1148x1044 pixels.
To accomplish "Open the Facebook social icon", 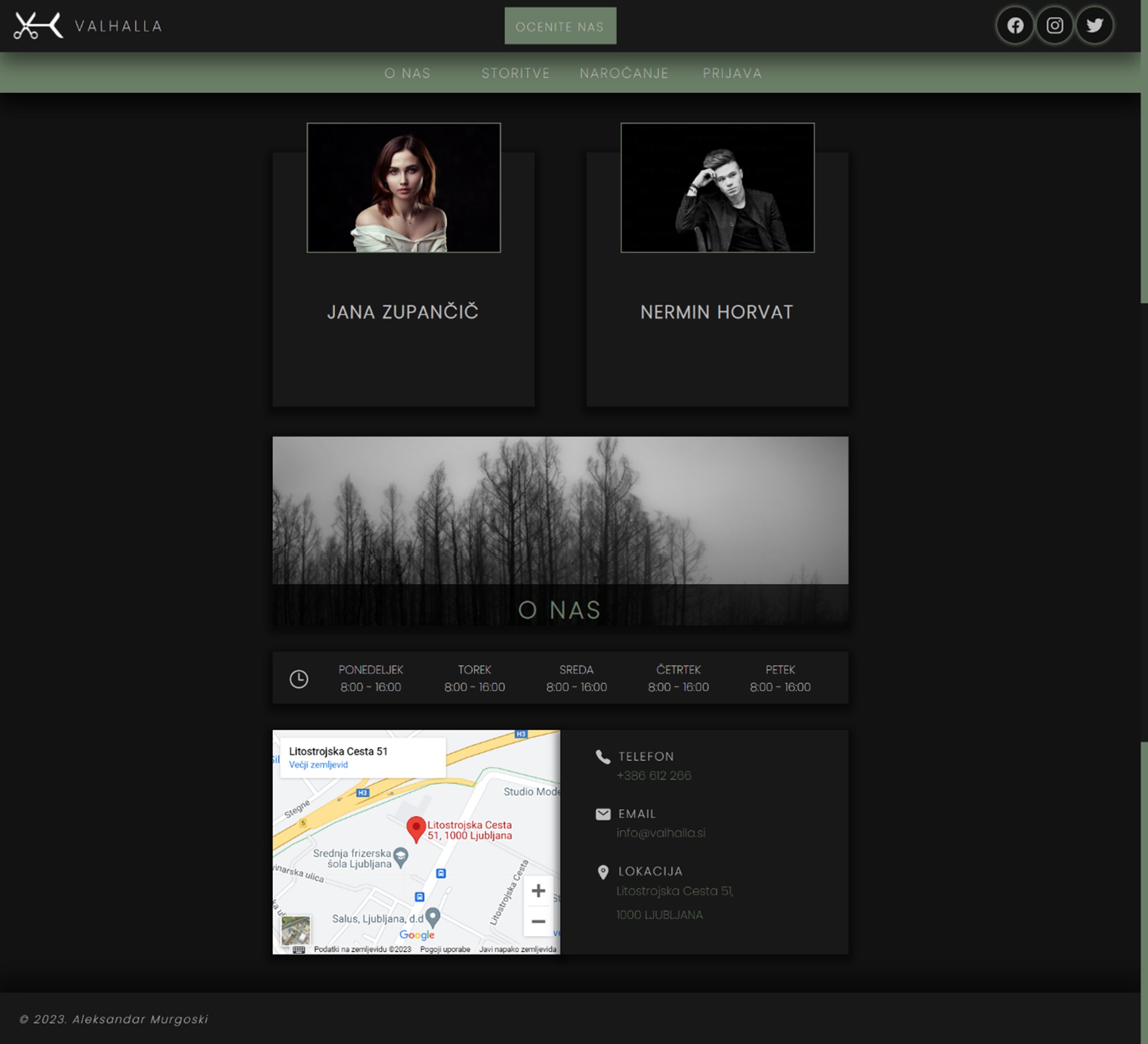I will [x=1015, y=25].
